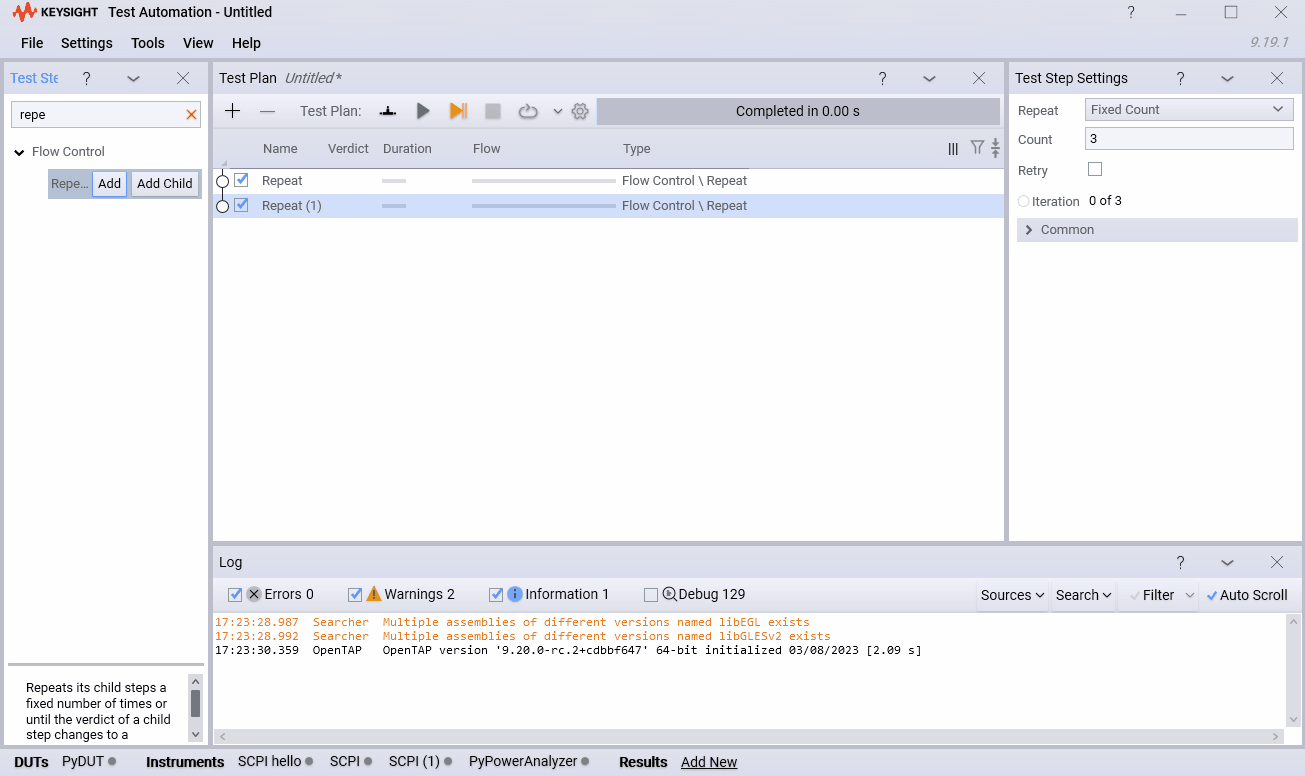Switch to the Results tab at bottom

pos(642,762)
